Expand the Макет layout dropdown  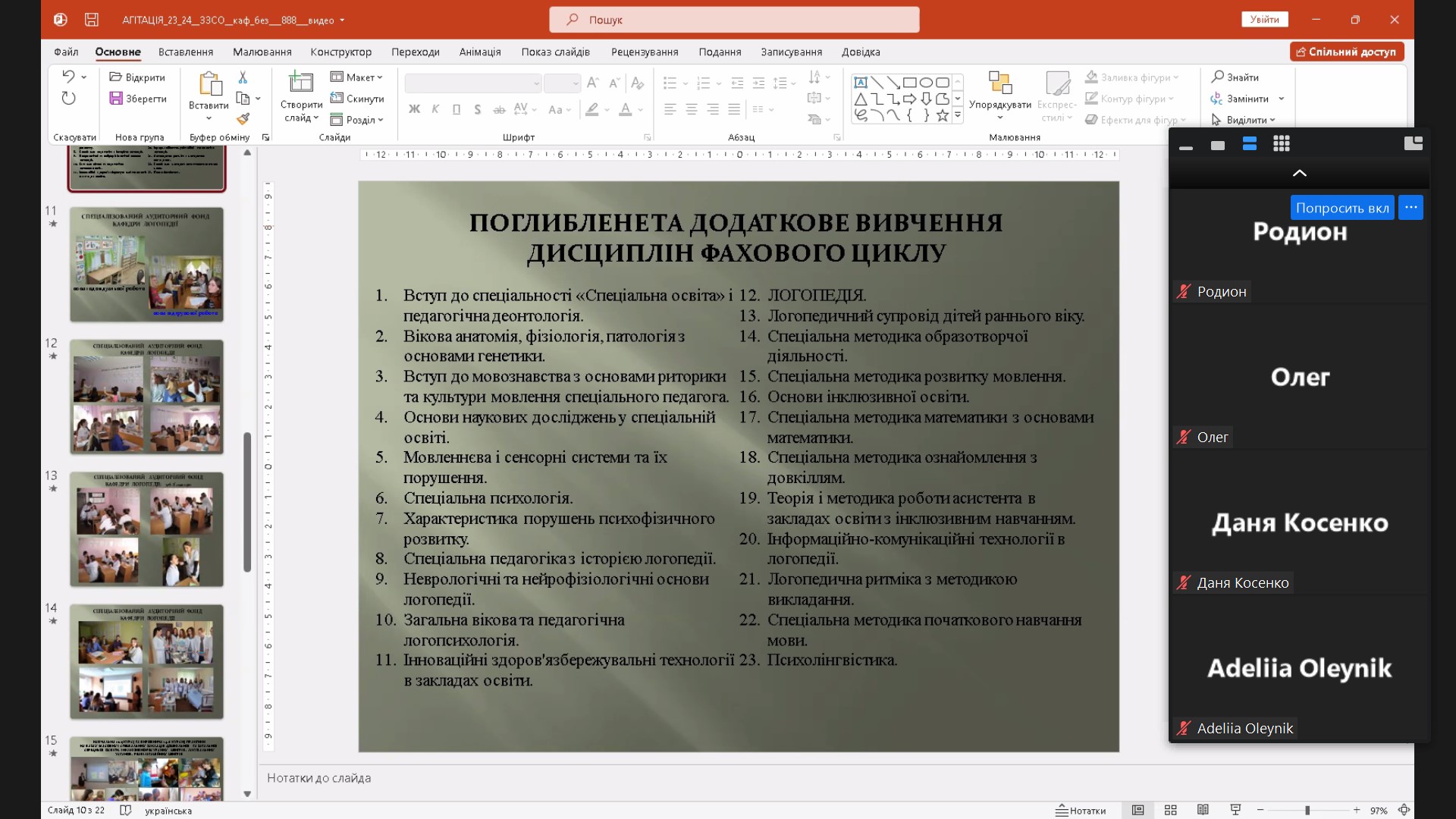point(356,77)
